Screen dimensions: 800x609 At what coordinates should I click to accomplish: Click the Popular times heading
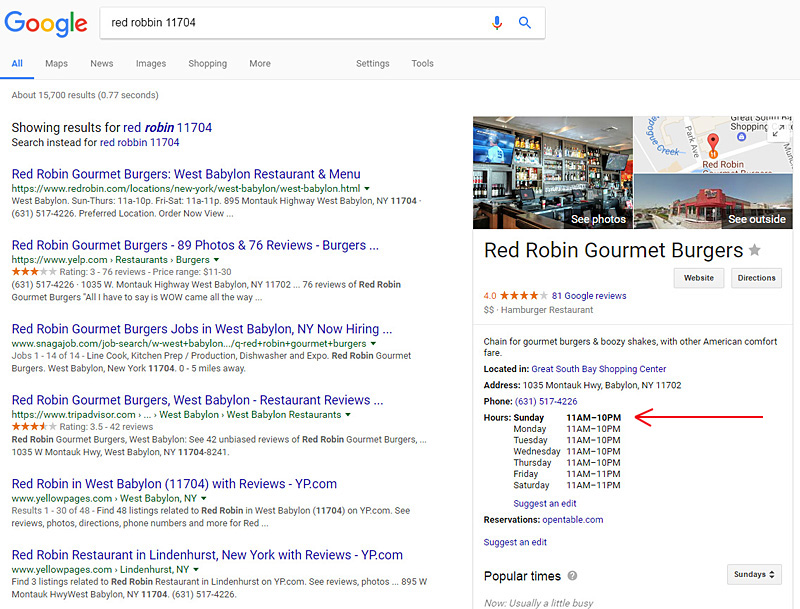522,576
